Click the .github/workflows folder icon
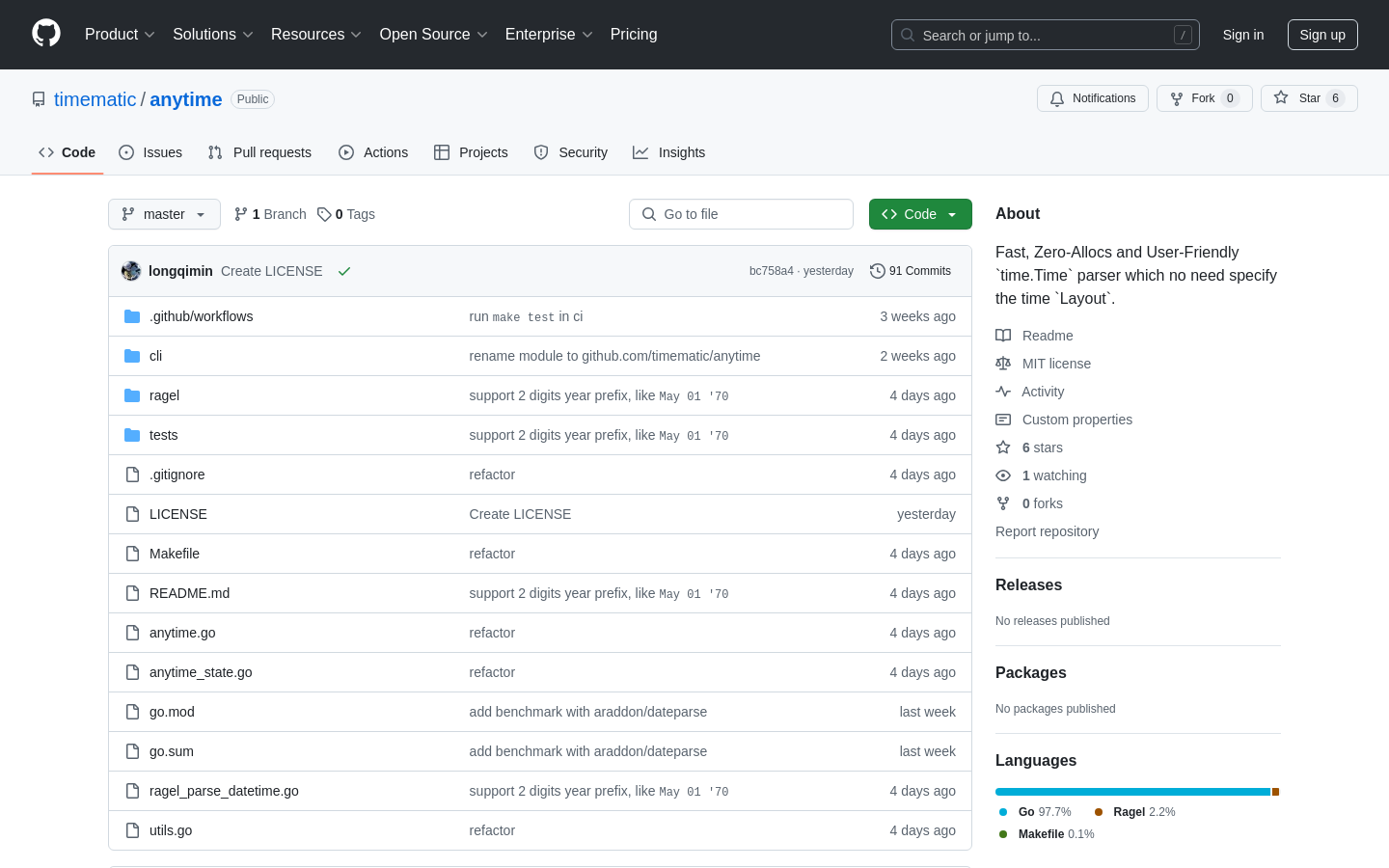This screenshot has height=868, width=1389. (132, 316)
